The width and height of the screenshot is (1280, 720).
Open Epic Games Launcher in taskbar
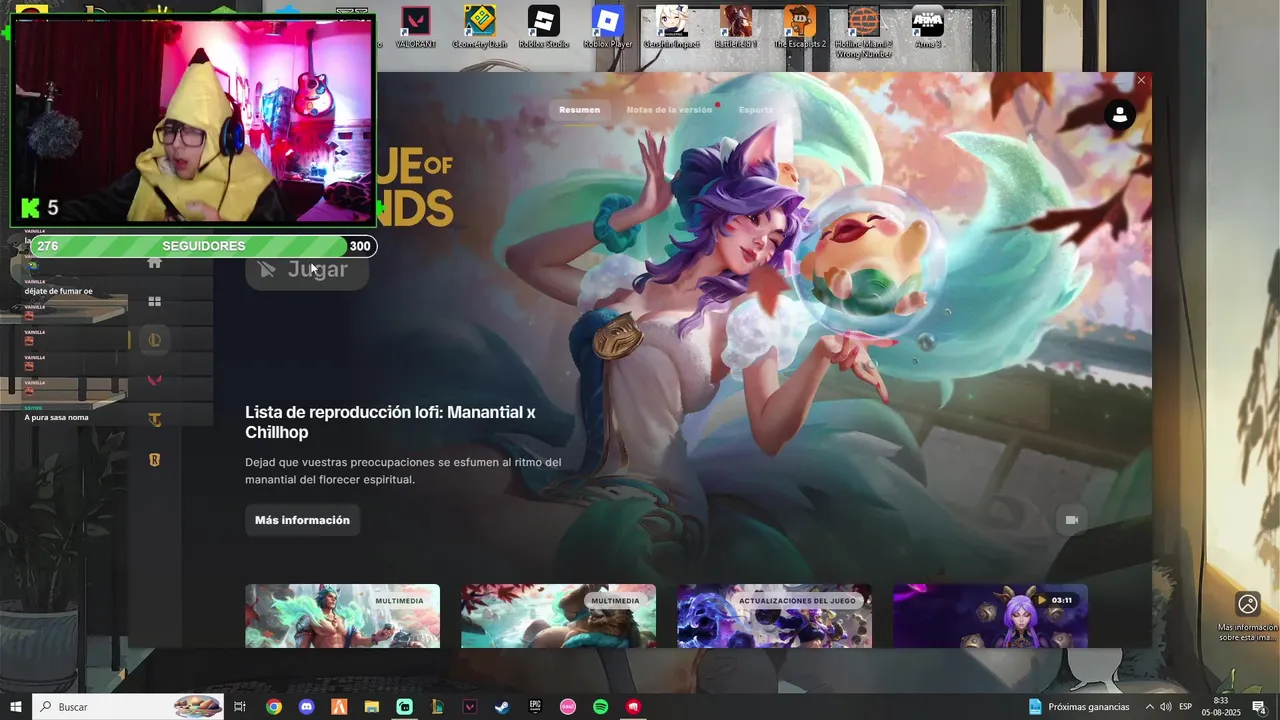coord(535,707)
